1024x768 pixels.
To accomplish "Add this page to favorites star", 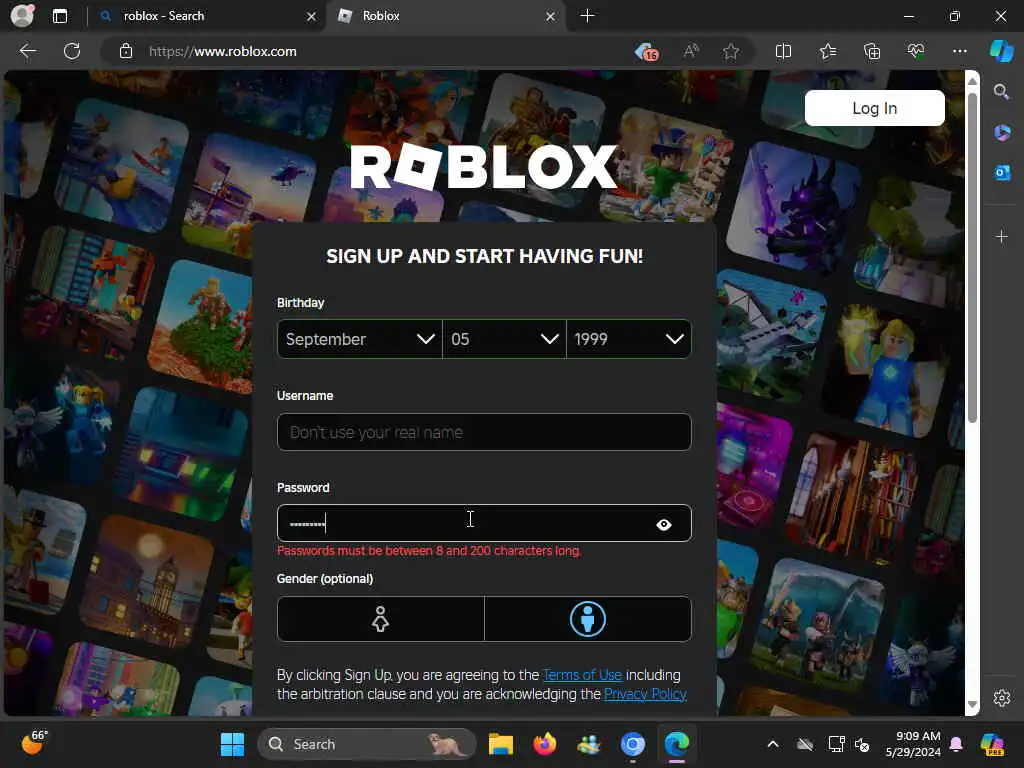I will 731,51.
